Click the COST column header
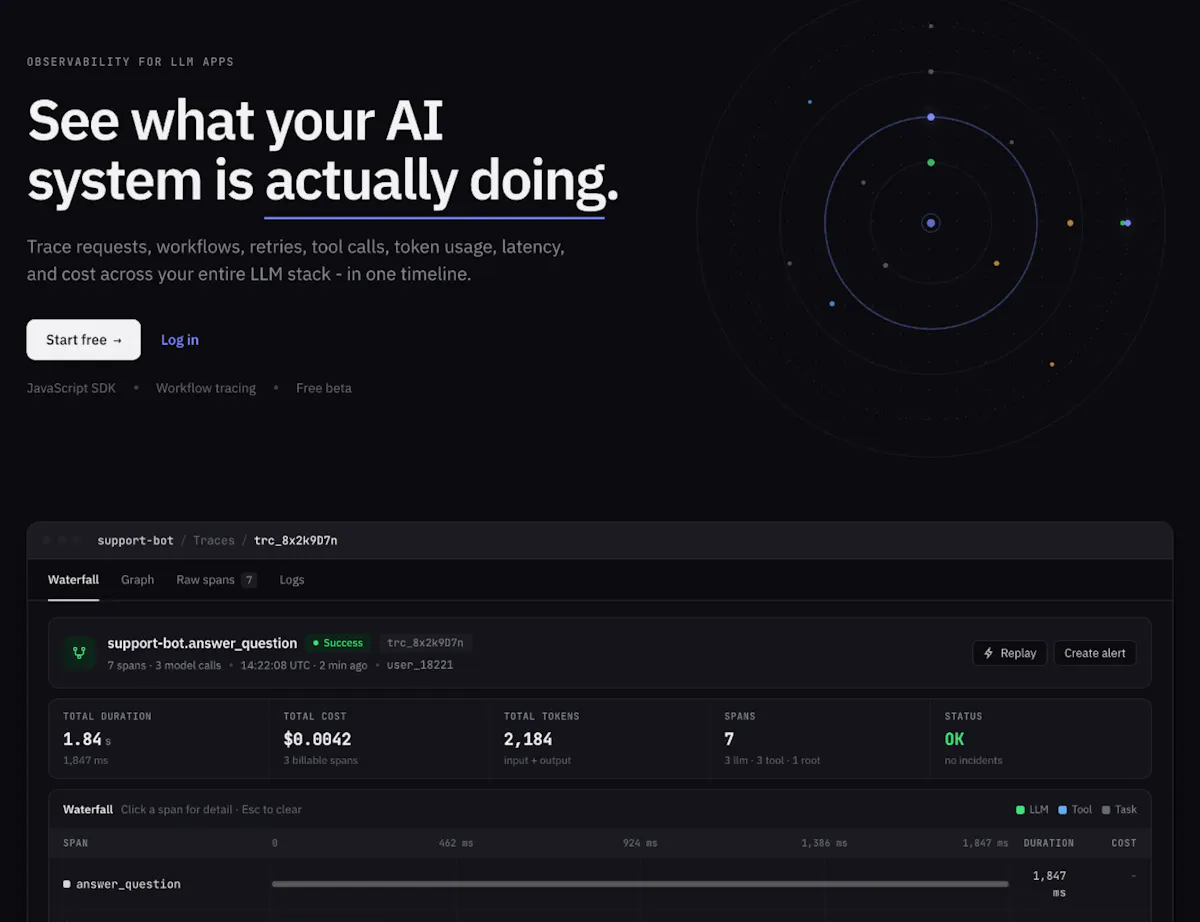This screenshot has width=1200, height=922. click(x=1124, y=843)
